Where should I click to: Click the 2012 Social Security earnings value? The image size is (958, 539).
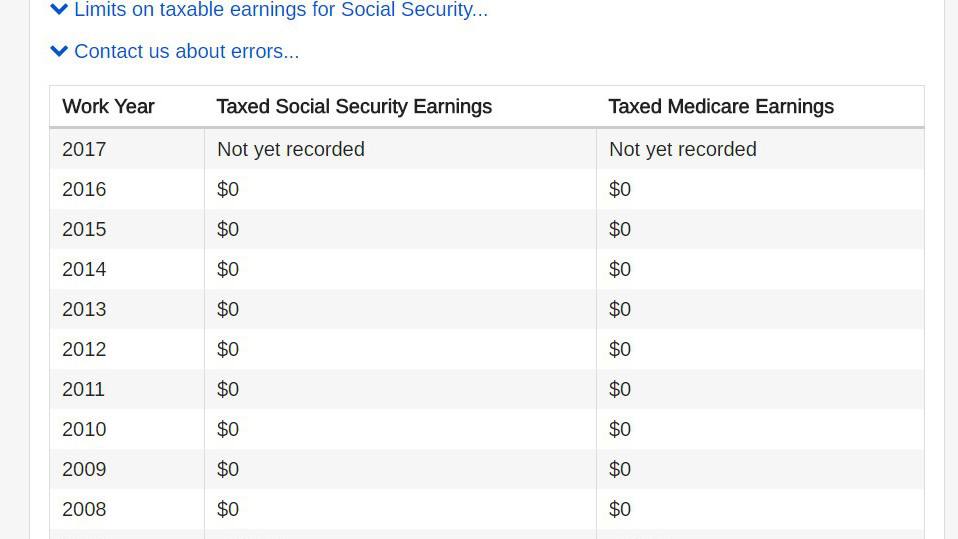(228, 349)
